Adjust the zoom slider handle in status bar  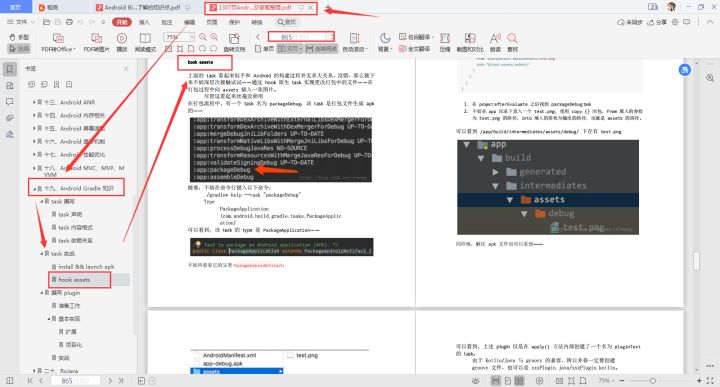click(652, 381)
